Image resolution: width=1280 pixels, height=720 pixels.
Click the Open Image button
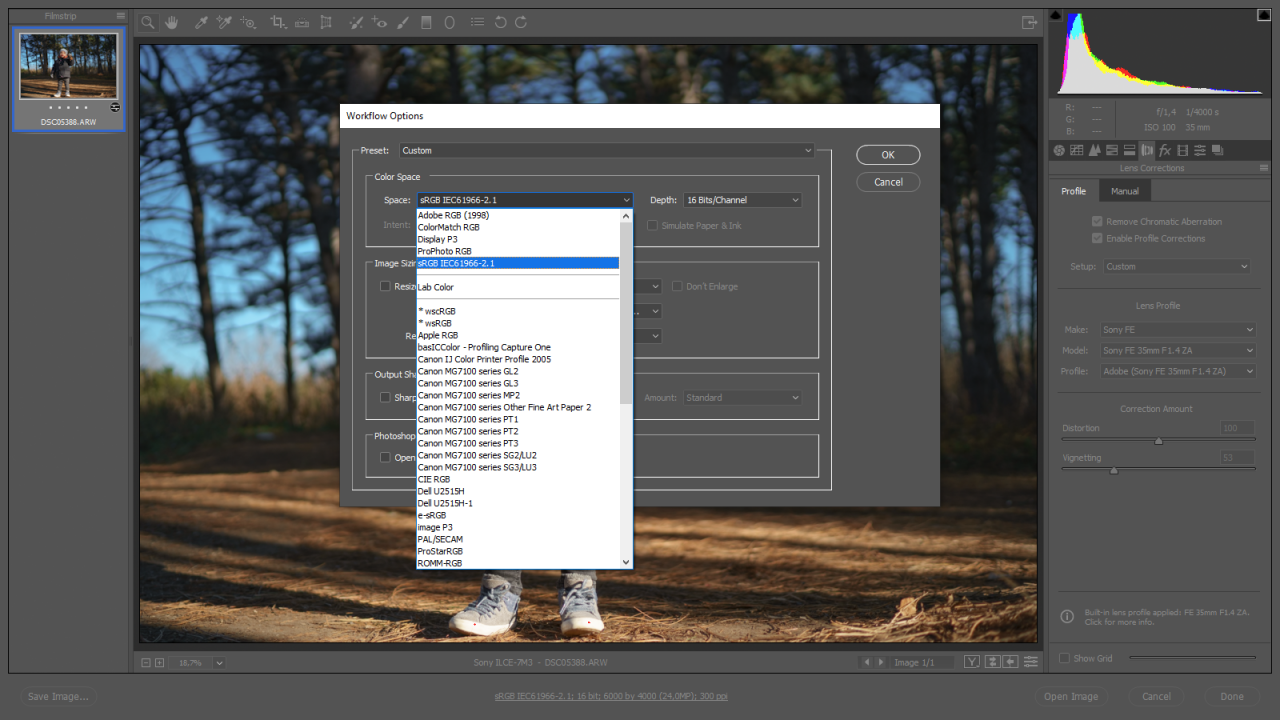point(1071,696)
